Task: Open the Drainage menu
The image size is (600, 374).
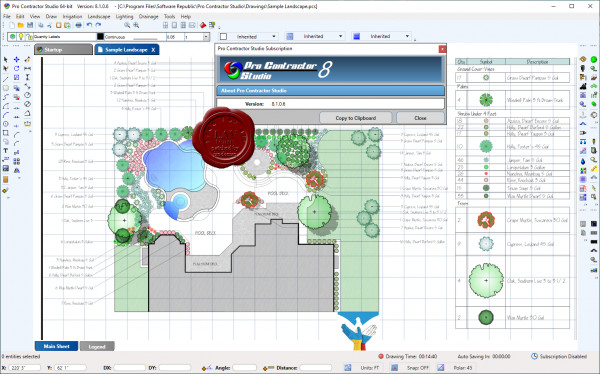Action: tap(148, 16)
